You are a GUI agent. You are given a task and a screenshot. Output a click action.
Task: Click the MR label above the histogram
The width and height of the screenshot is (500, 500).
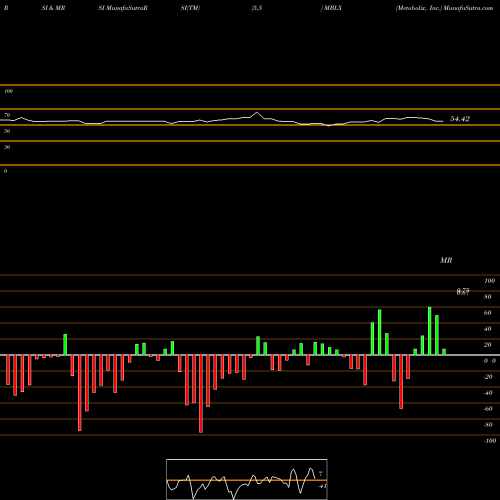pos(446,260)
